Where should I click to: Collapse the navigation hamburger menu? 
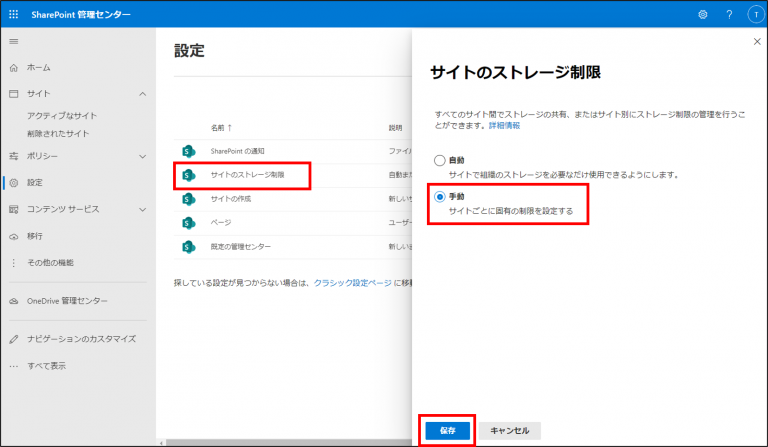pyautogui.click(x=13, y=41)
